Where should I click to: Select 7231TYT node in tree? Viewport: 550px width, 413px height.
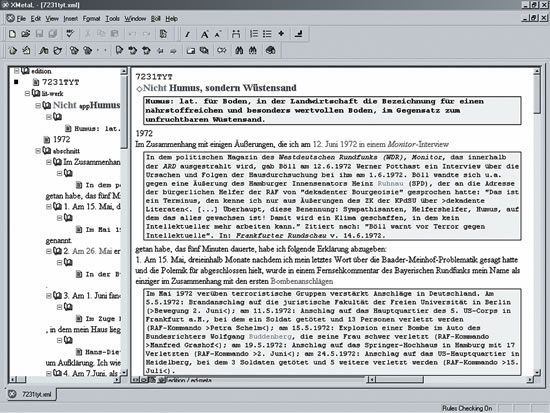(x=60, y=82)
